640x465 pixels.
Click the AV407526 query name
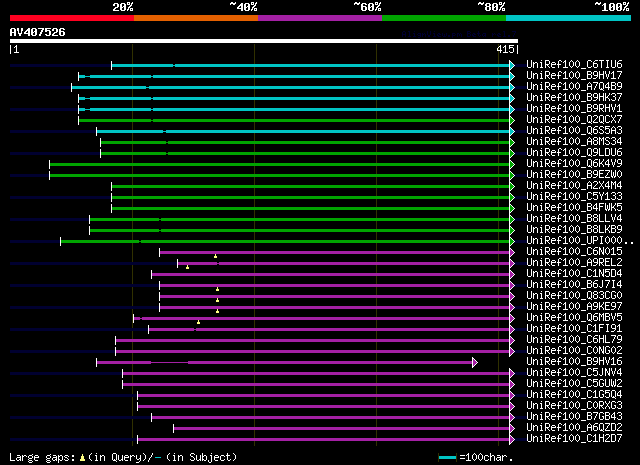[38, 32]
